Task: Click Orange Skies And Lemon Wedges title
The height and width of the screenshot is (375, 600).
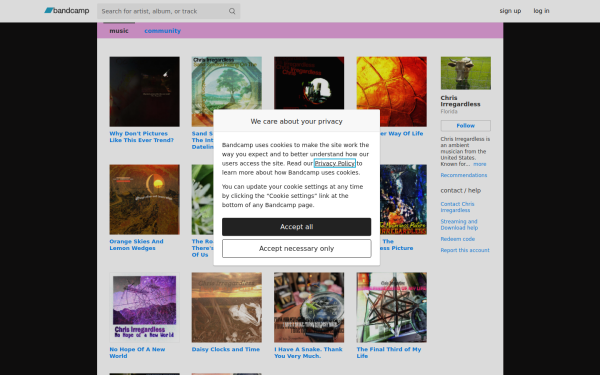Action: click(136, 245)
